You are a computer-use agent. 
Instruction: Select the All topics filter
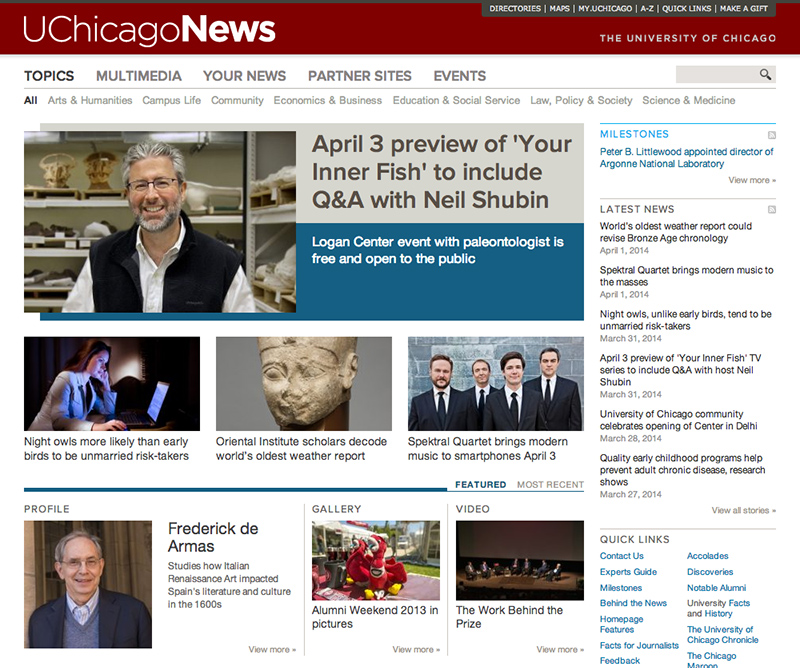[x=31, y=101]
